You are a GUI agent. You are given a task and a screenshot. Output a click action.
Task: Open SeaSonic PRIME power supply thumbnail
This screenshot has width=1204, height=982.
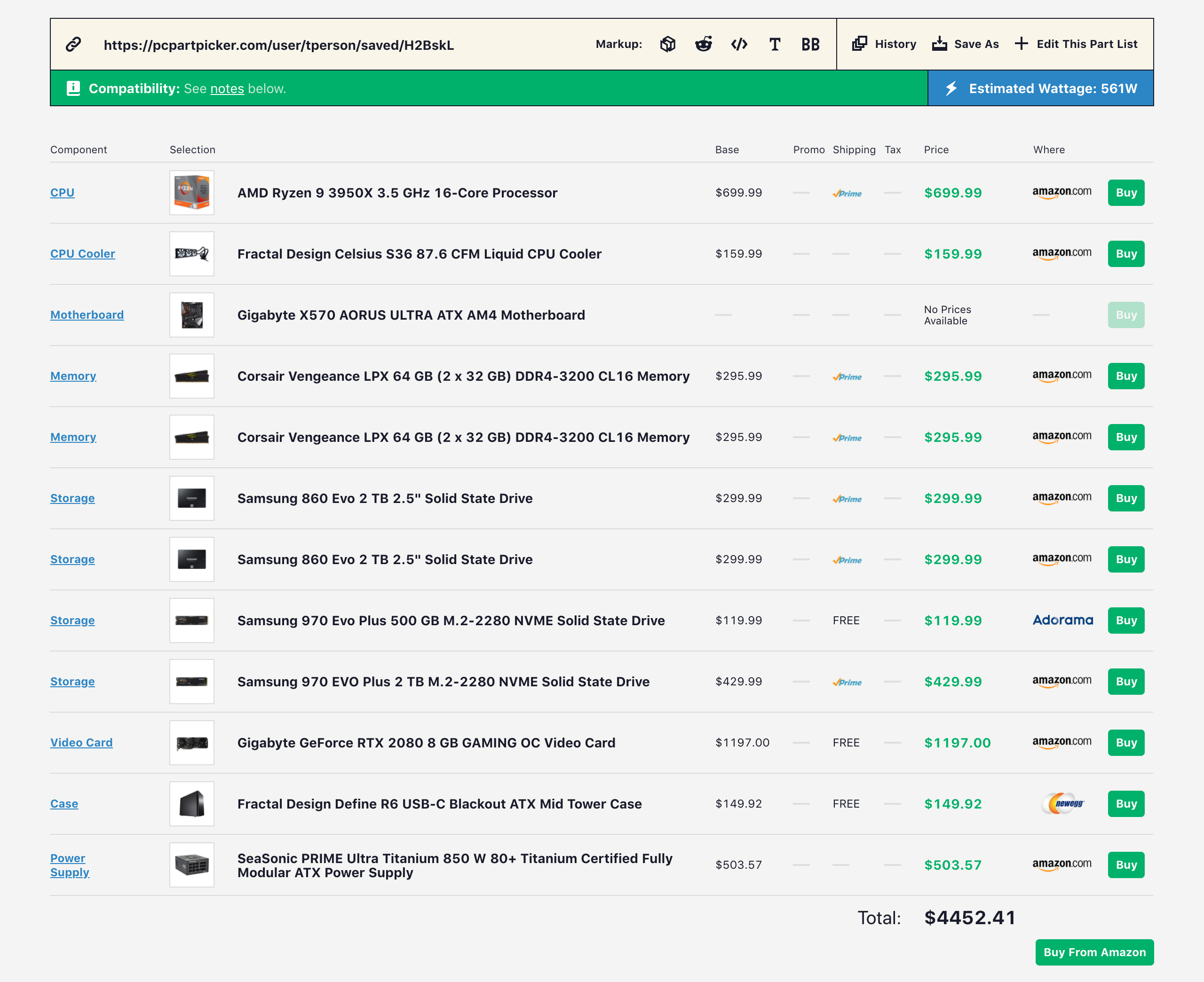[x=192, y=865]
